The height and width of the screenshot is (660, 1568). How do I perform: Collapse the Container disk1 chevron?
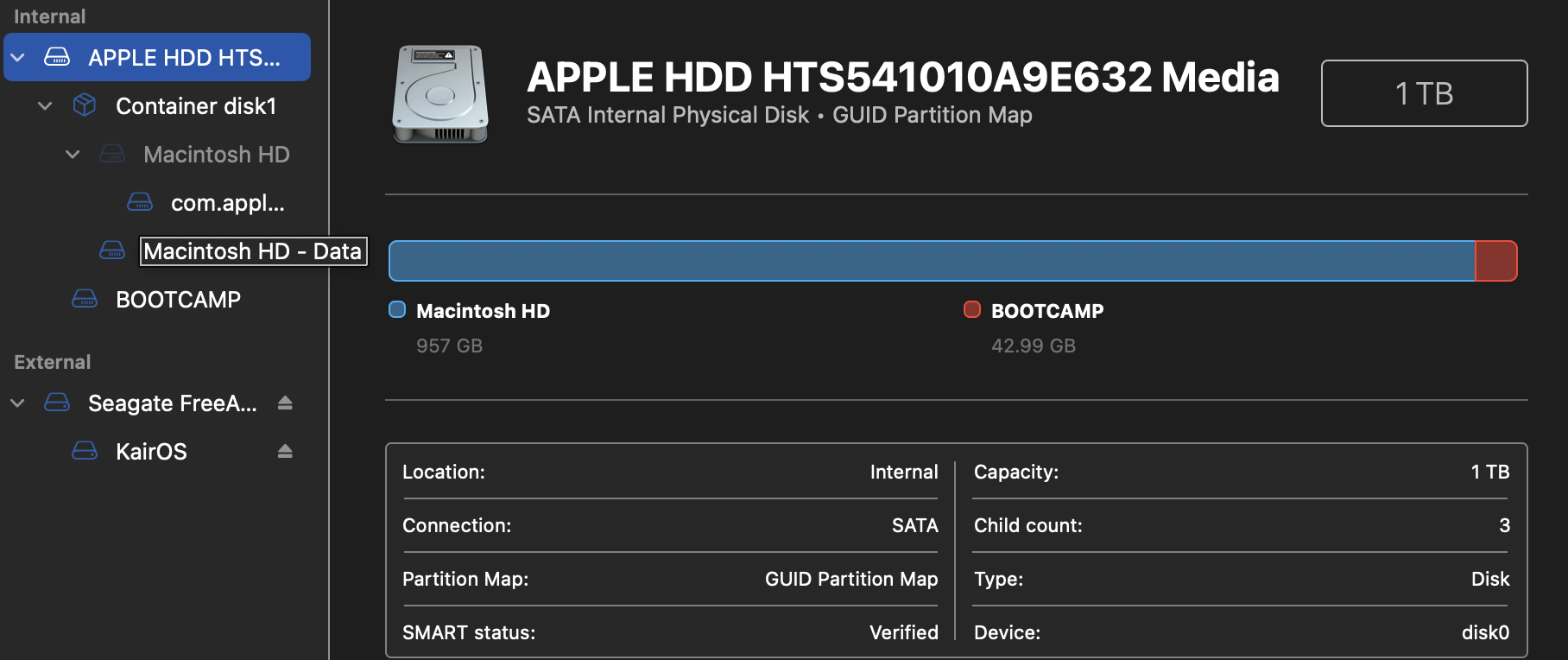[x=45, y=106]
